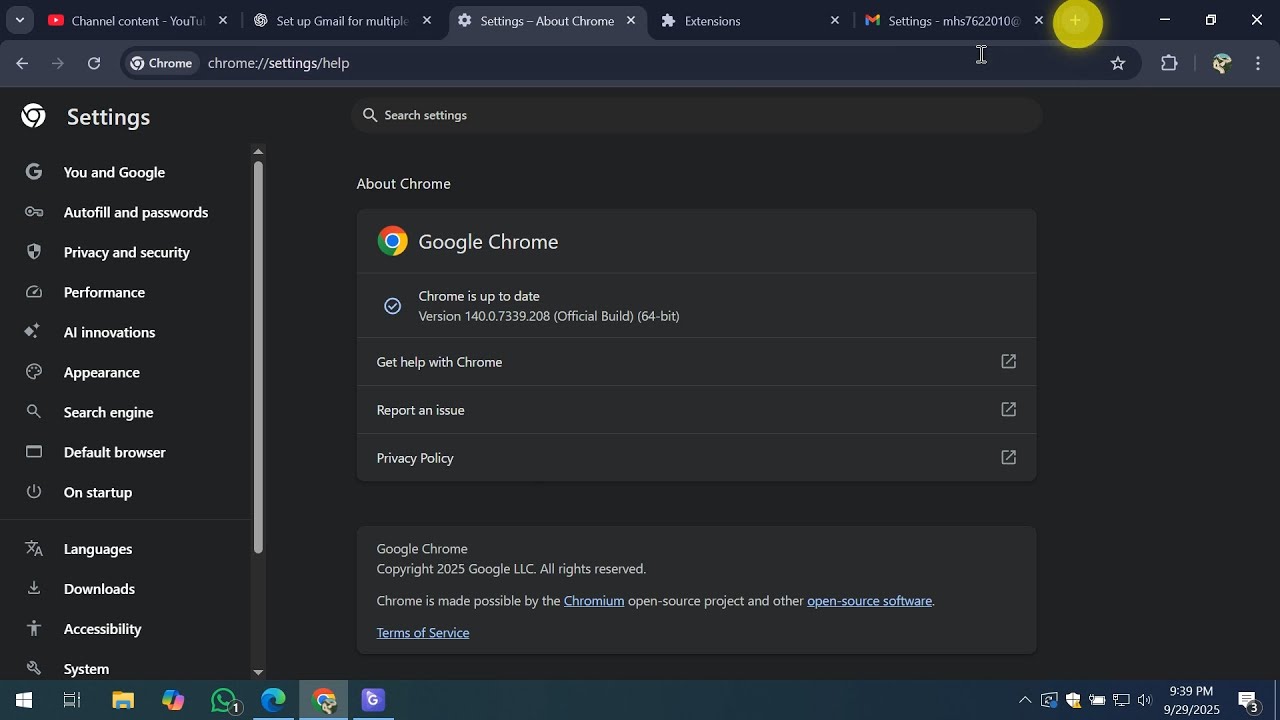The image size is (1280, 720).
Task: Open WhatsApp from the taskbar
Action: pos(225,700)
